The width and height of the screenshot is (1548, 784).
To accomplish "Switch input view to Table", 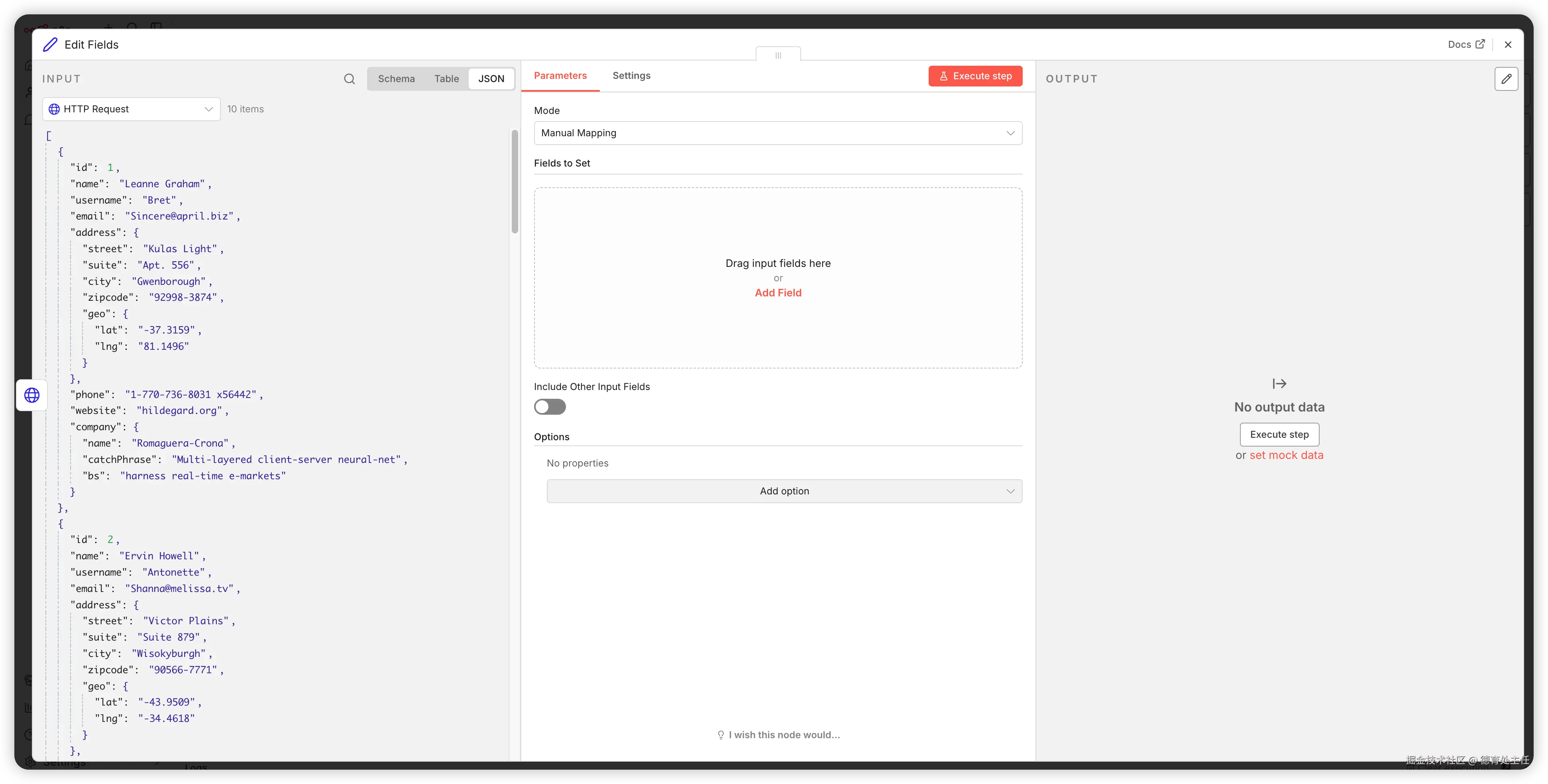I will coord(446,79).
